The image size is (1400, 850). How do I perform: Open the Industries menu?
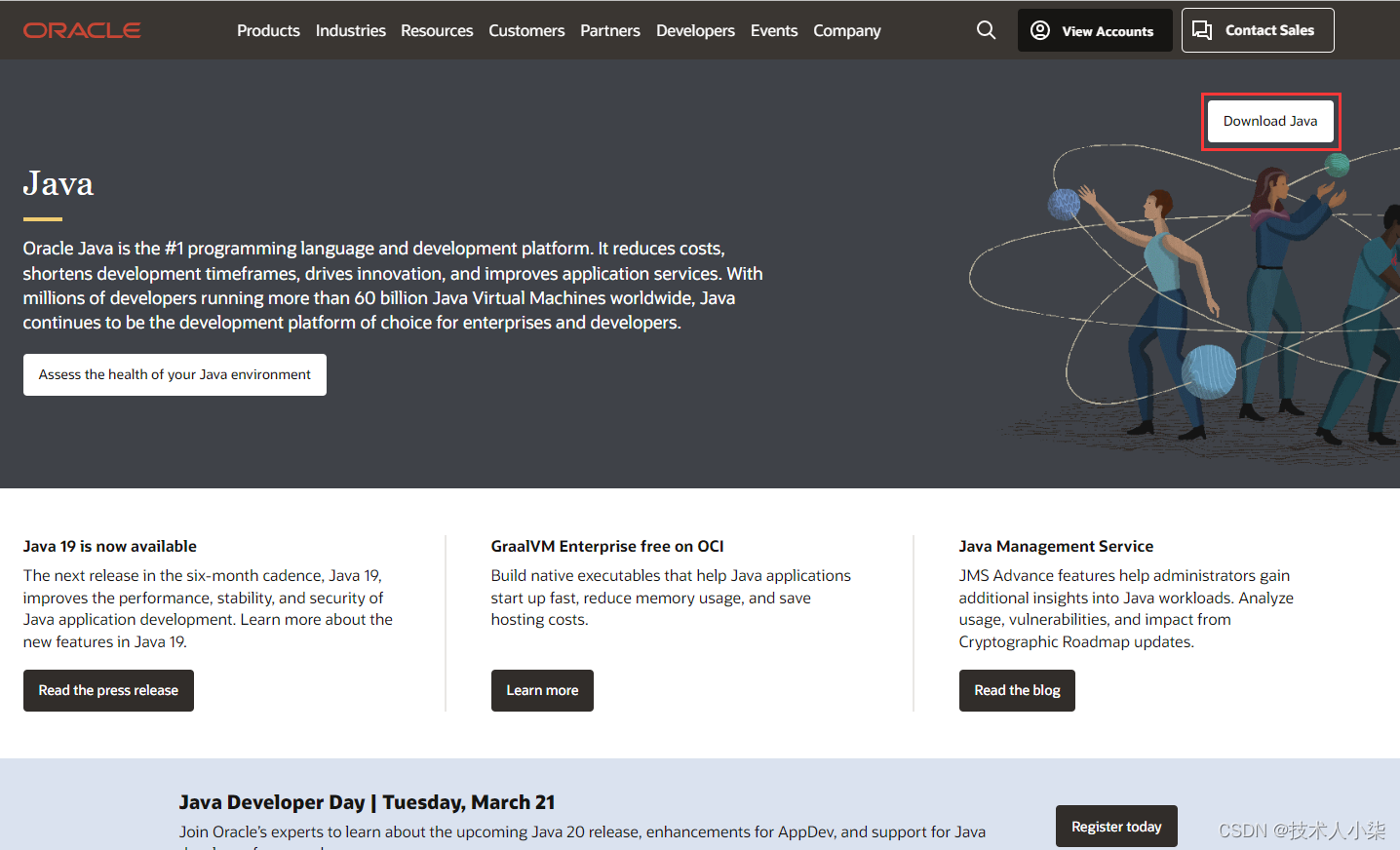coord(351,30)
